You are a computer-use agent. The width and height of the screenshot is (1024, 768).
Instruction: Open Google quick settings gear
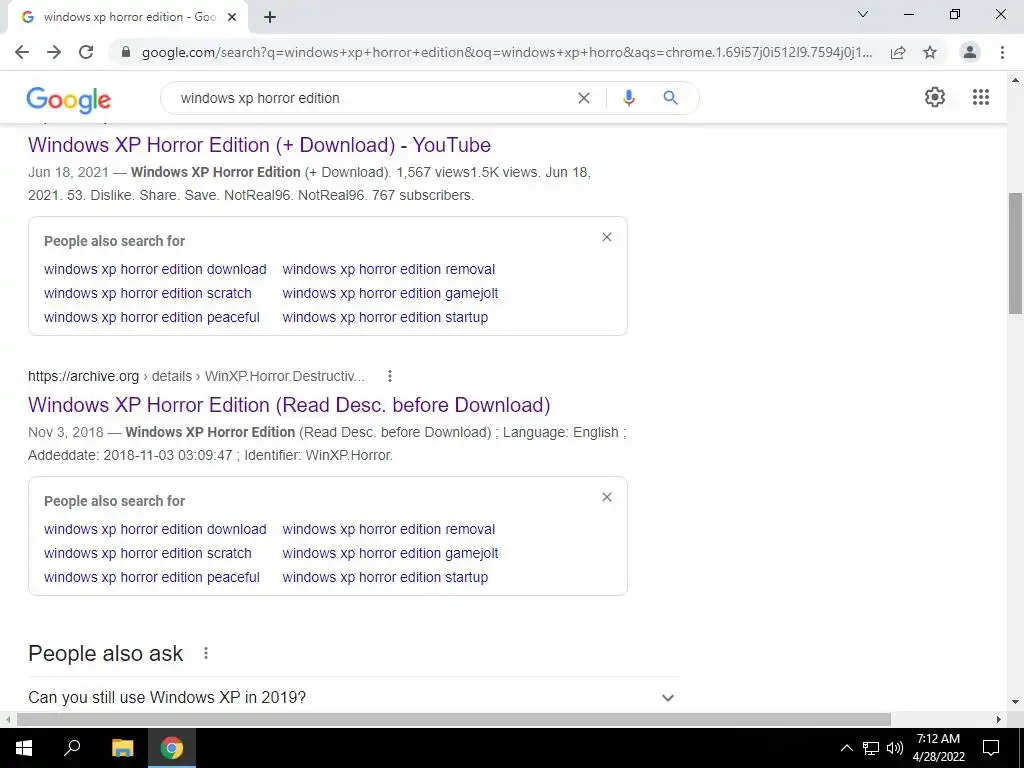point(935,97)
